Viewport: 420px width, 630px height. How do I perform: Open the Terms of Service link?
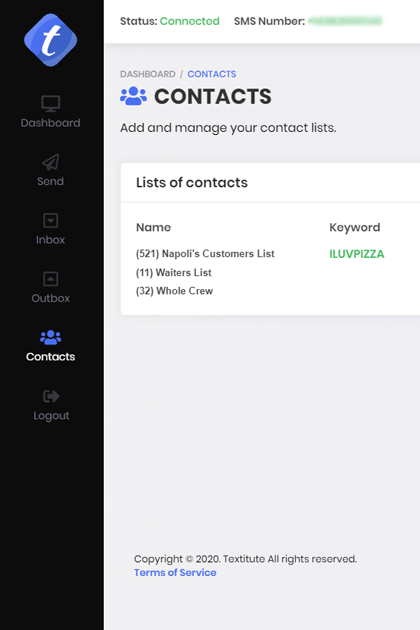175,573
